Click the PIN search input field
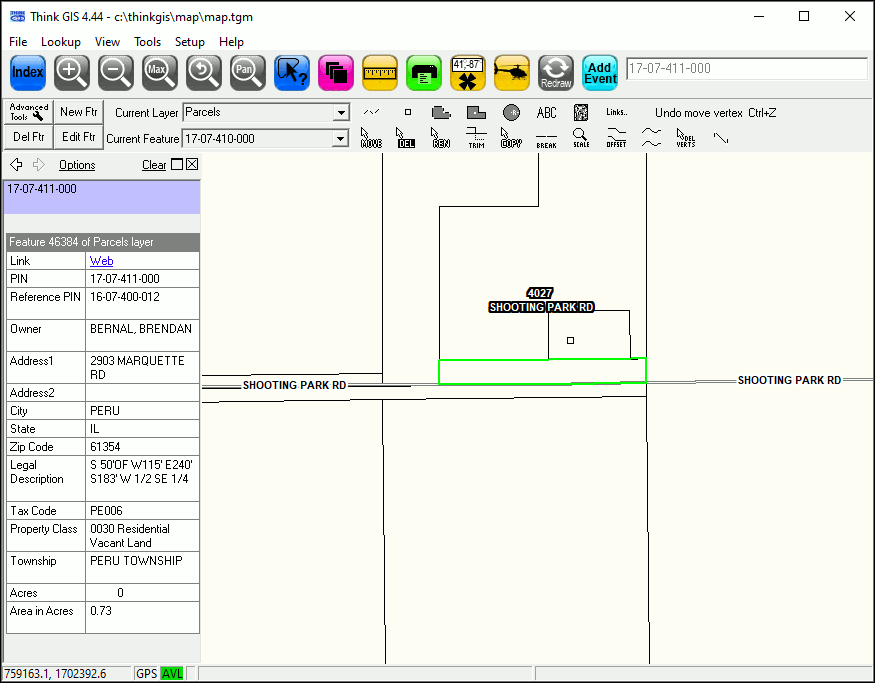 [746, 69]
